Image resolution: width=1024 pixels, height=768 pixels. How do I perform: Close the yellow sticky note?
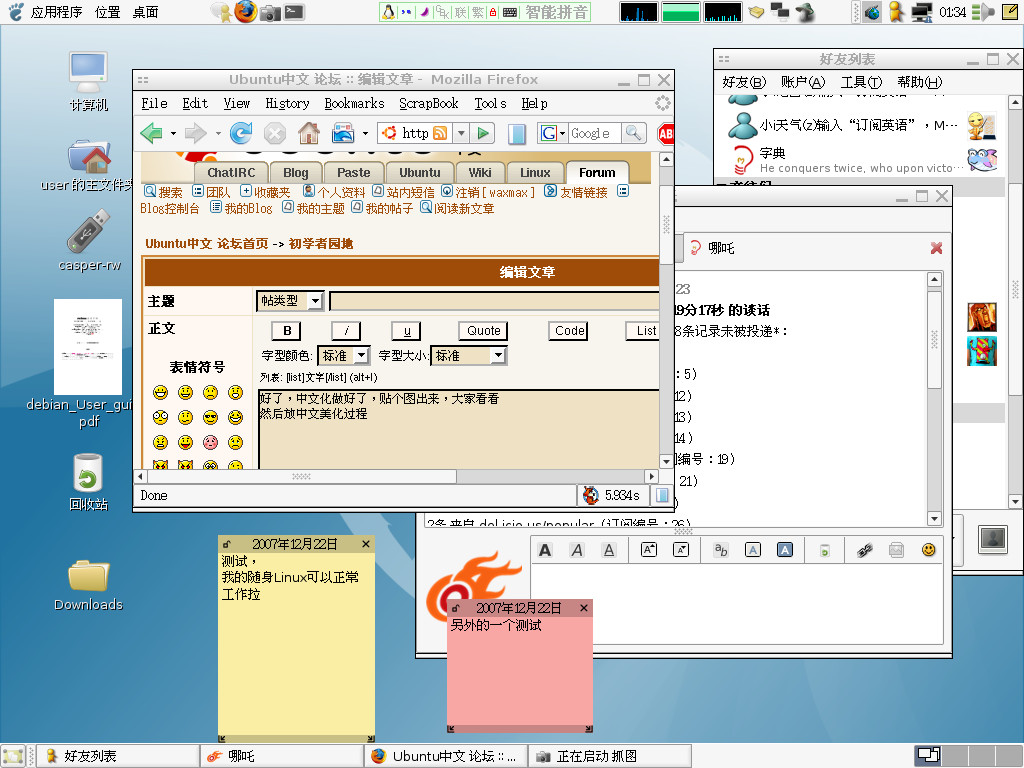point(366,543)
